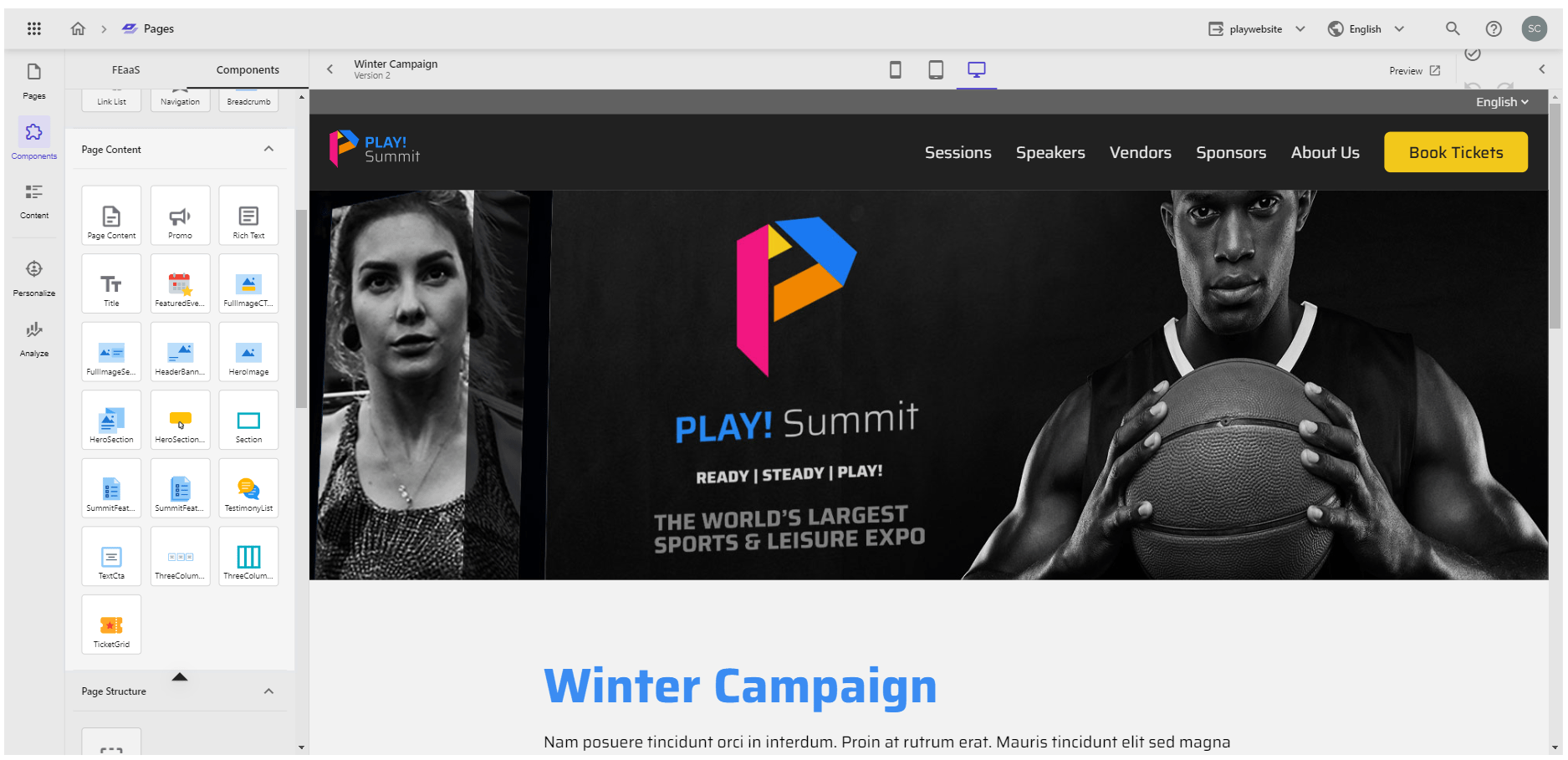Open the English language dropdown in header

click(1366, 29)
